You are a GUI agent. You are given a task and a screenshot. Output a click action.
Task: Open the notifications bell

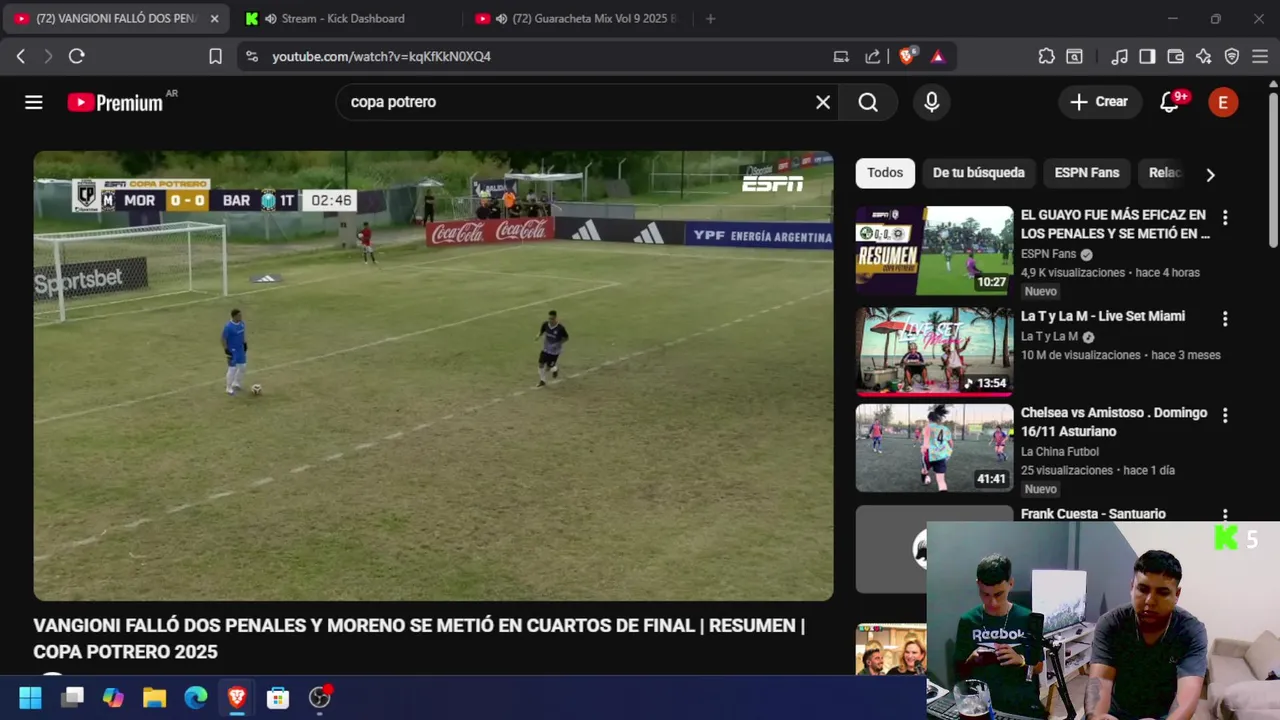[1169, 102]
